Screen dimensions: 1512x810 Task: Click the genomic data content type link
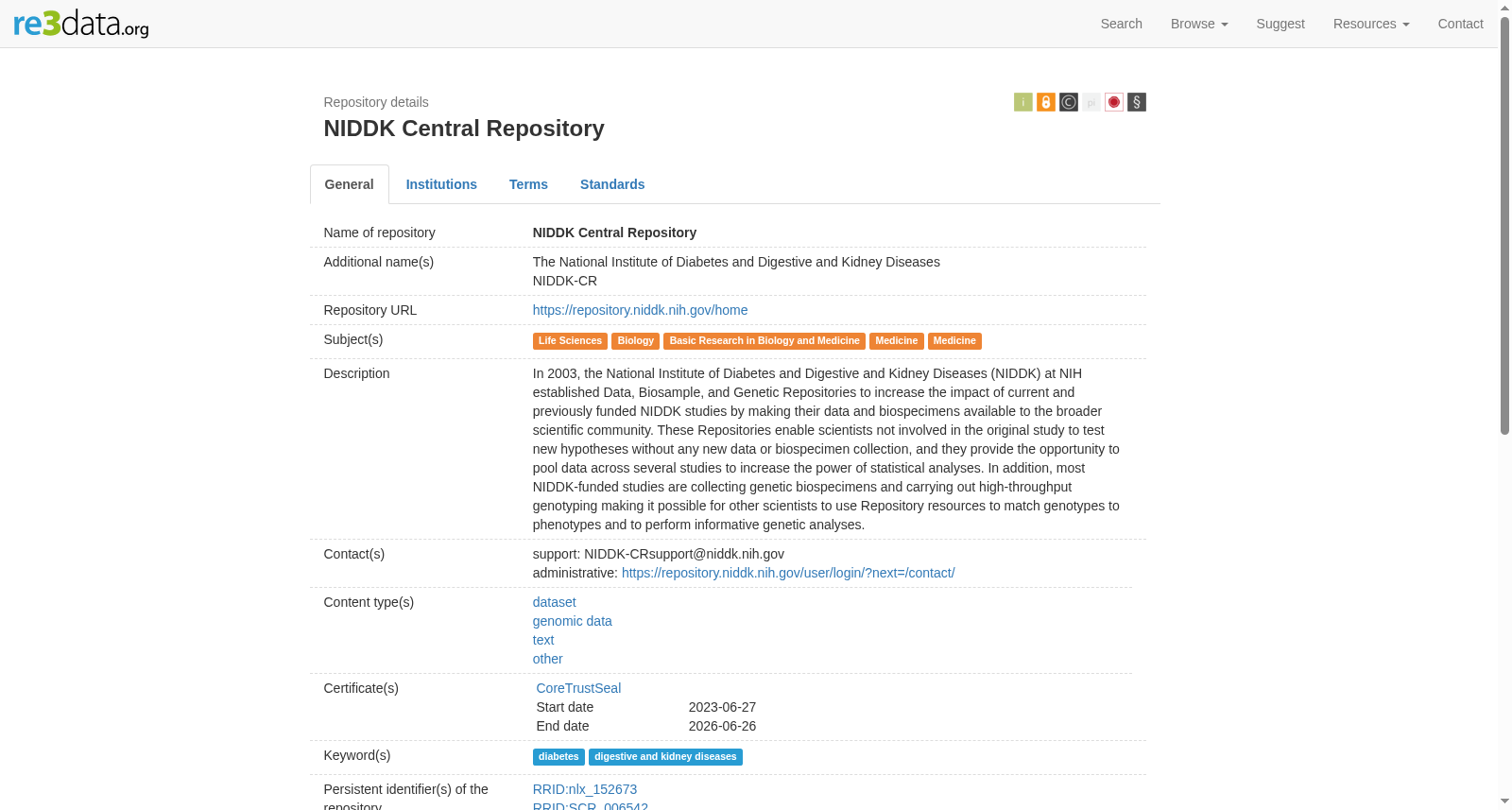point(572,621)
